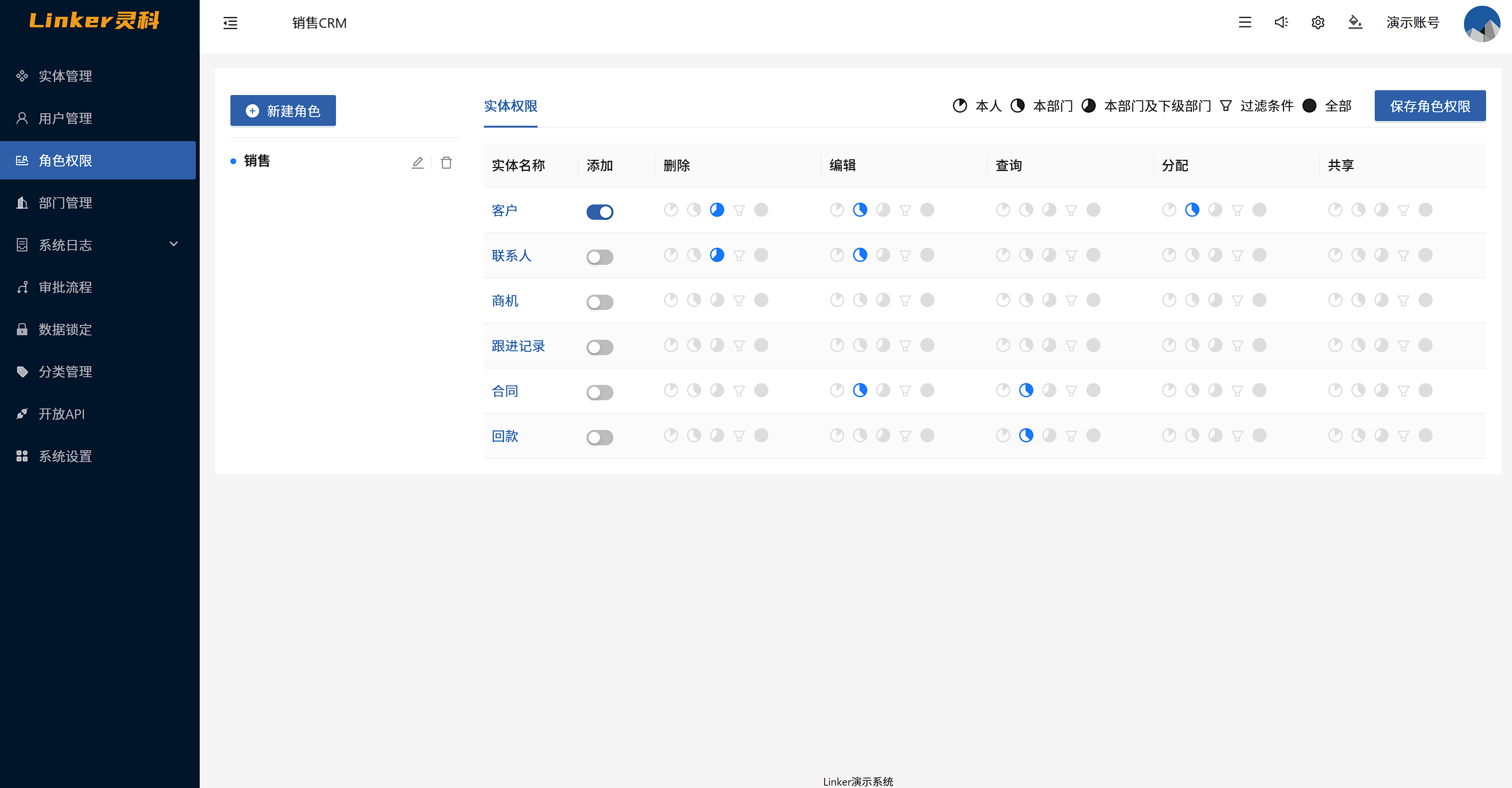The image size is (1512, 788).
Task: Open the list menu icon in the header
Action: (x=1244, y=22)
